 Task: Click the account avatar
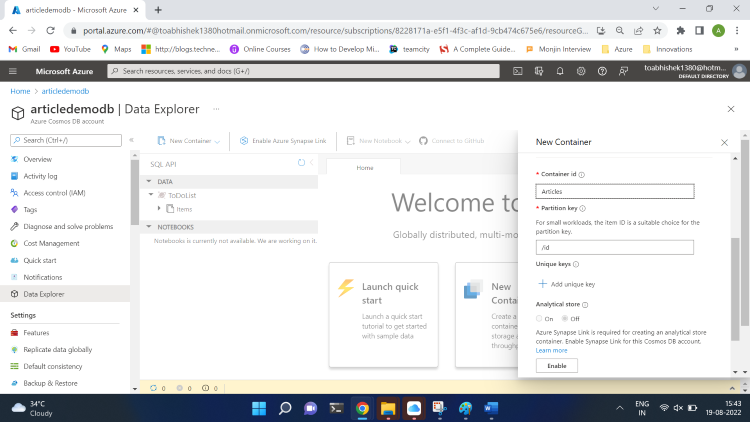(x=739, y=71)
